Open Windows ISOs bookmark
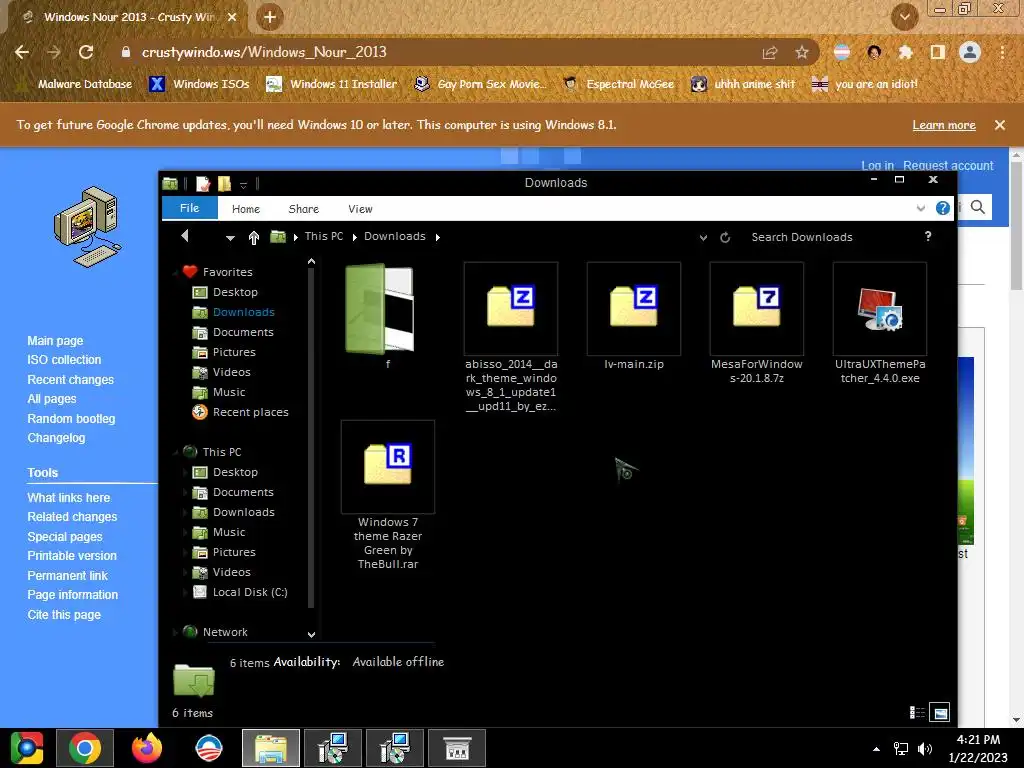This screenshot has width=1024, height=768. [199, 84]
